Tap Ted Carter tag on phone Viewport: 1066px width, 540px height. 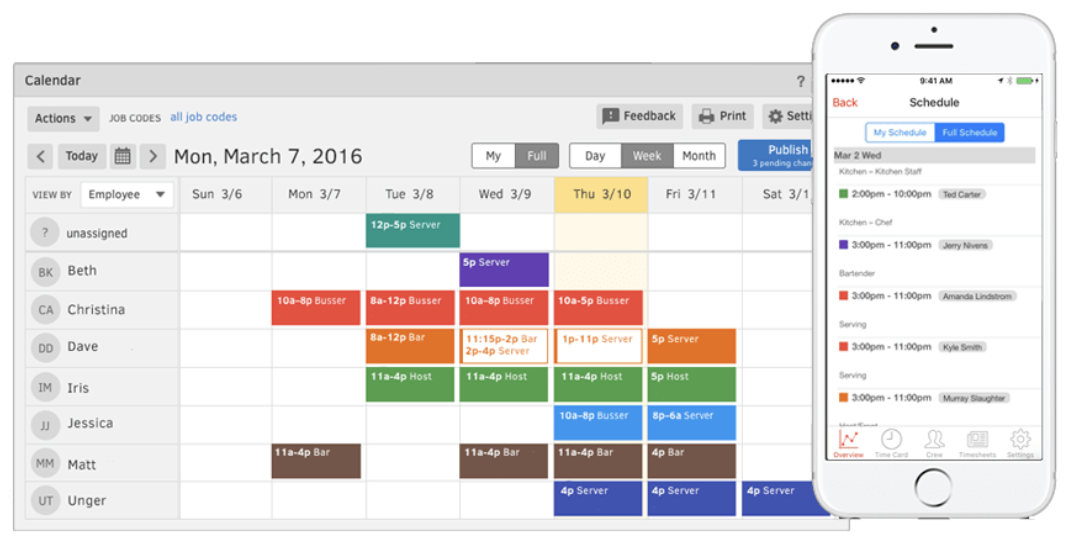click(x=962, y=195)
